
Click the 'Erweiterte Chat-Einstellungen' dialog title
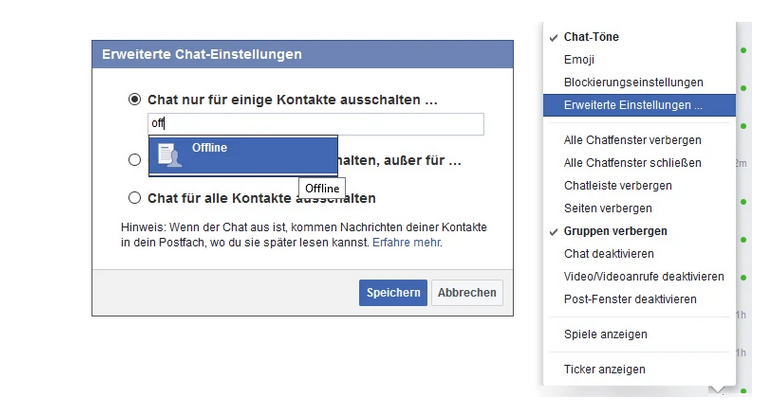[202, 54]
